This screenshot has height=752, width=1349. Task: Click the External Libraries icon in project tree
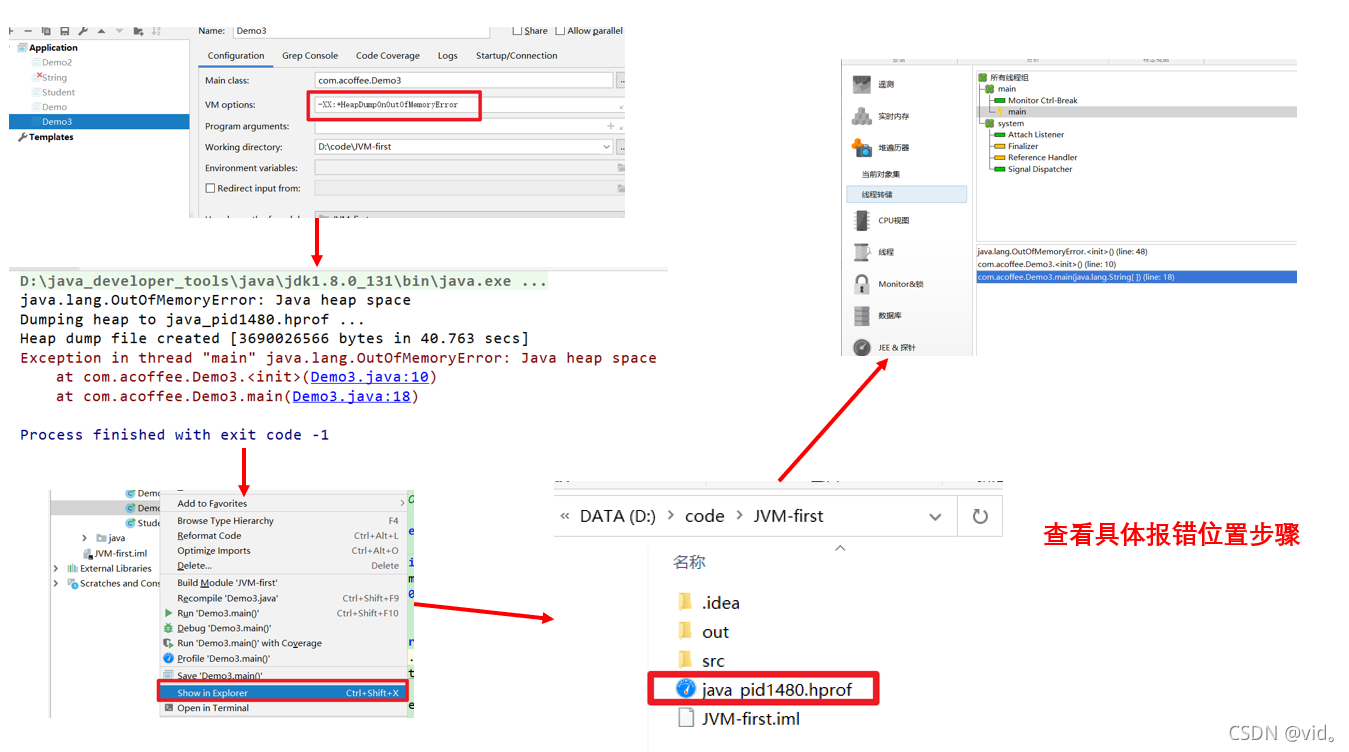72,568
